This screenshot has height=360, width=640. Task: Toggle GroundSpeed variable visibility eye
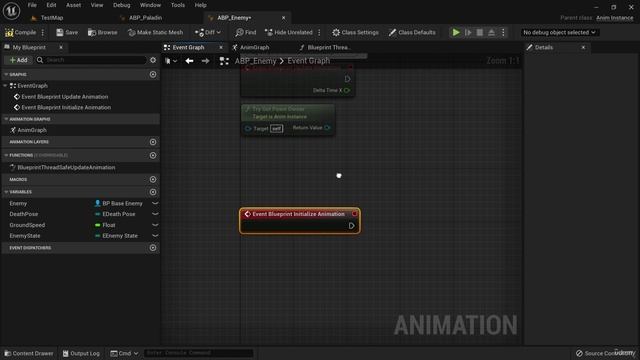155,225
